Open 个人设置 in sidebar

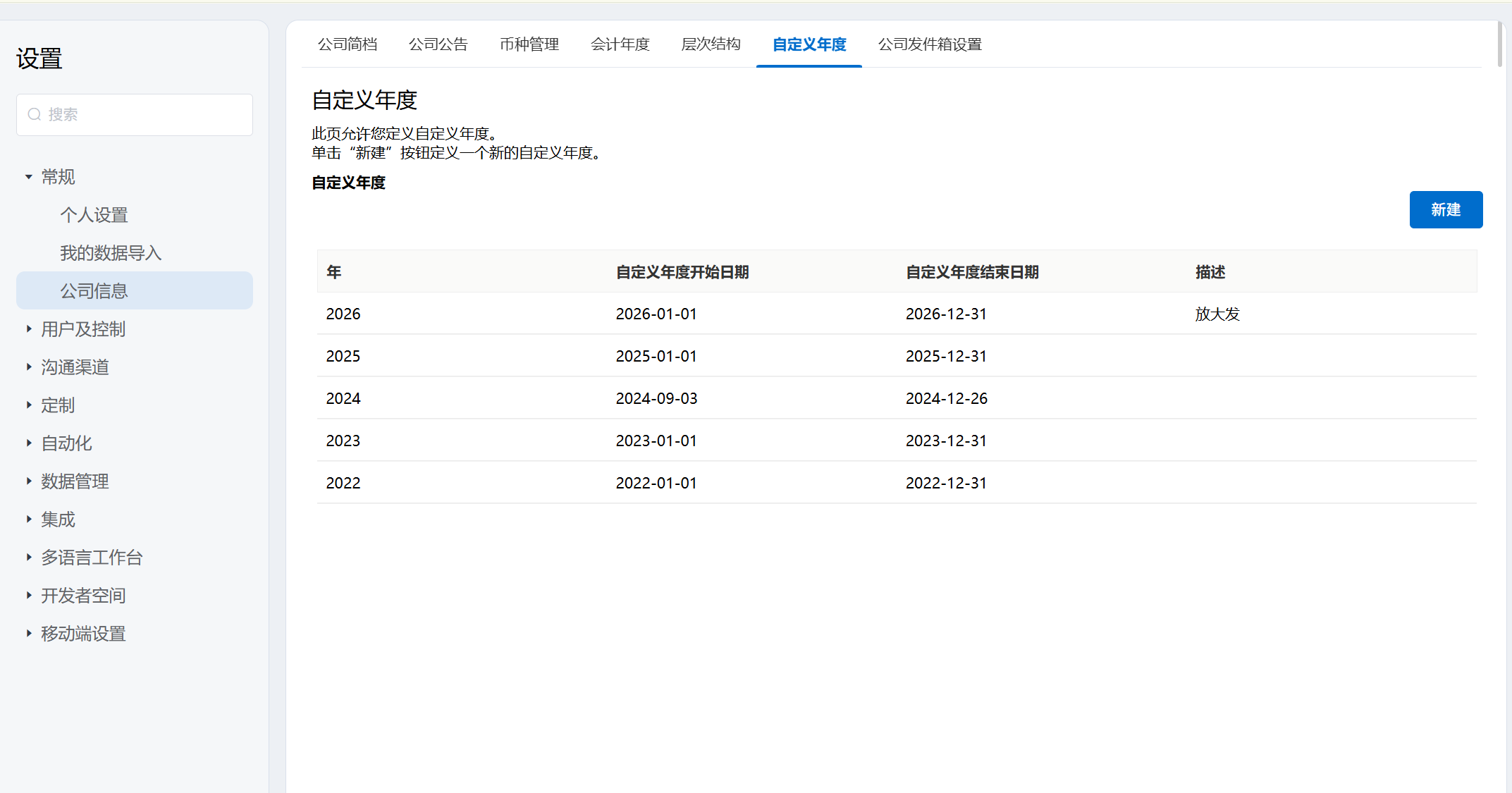(94, 215)
